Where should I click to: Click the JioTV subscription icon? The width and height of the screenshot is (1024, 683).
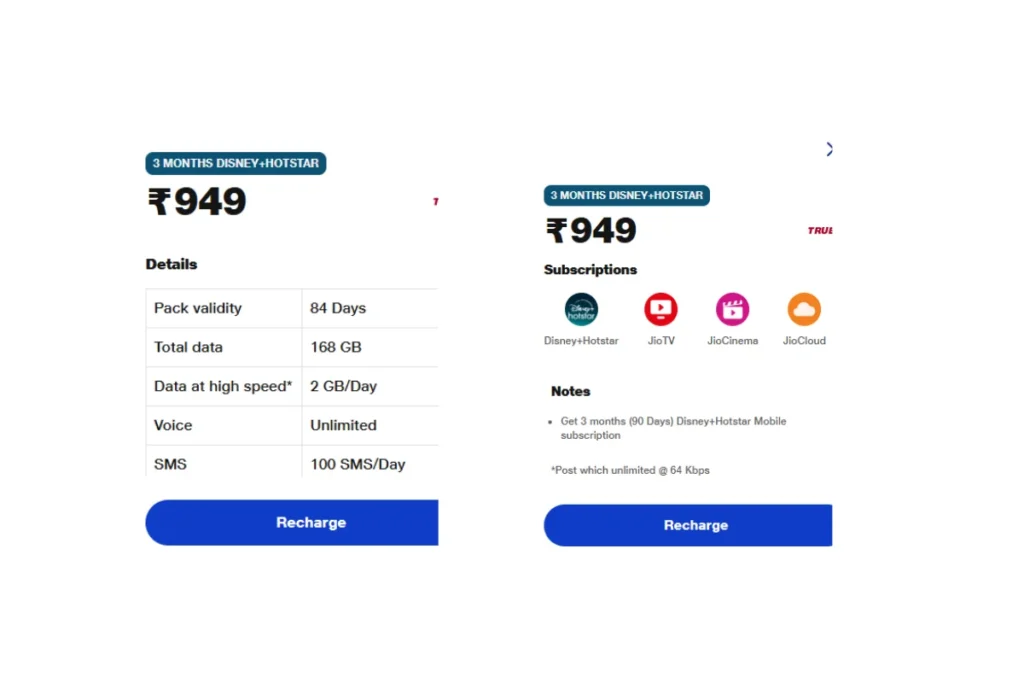coord(661,309)
